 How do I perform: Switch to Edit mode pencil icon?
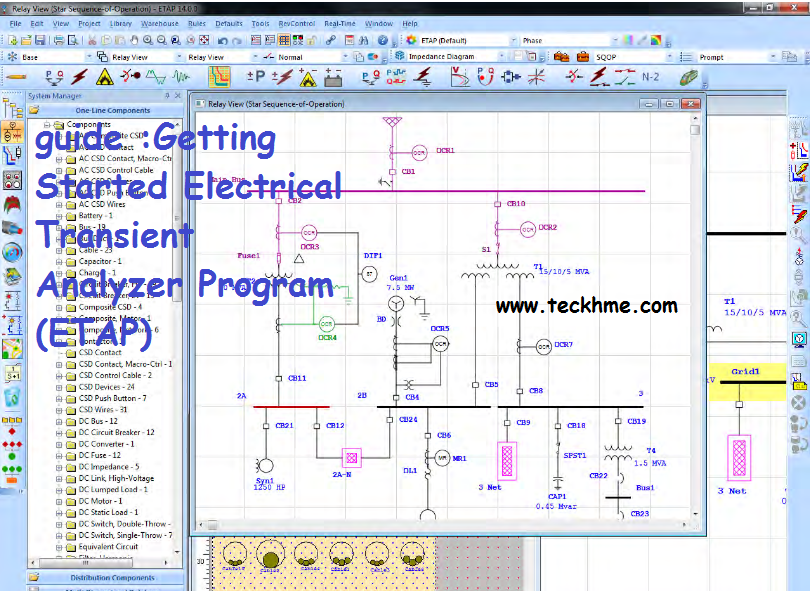click(x=16, y=77)
